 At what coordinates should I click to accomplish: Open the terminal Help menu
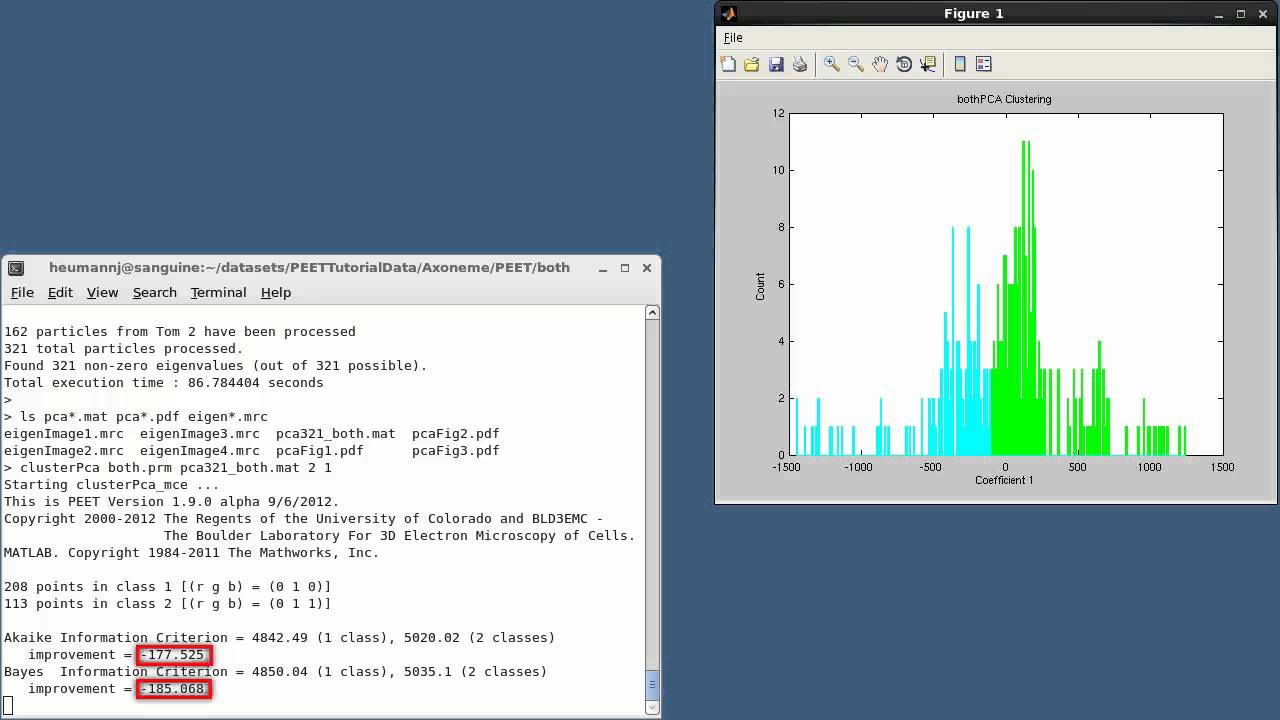click(276, 292)
